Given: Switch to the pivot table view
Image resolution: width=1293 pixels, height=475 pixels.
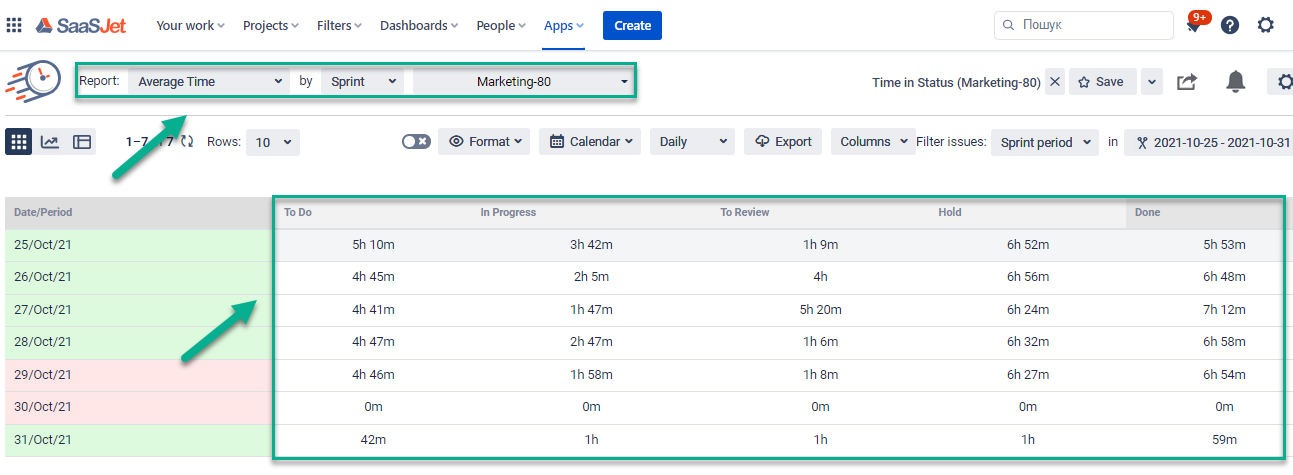Looking at the screenshot, I should 82,142.
